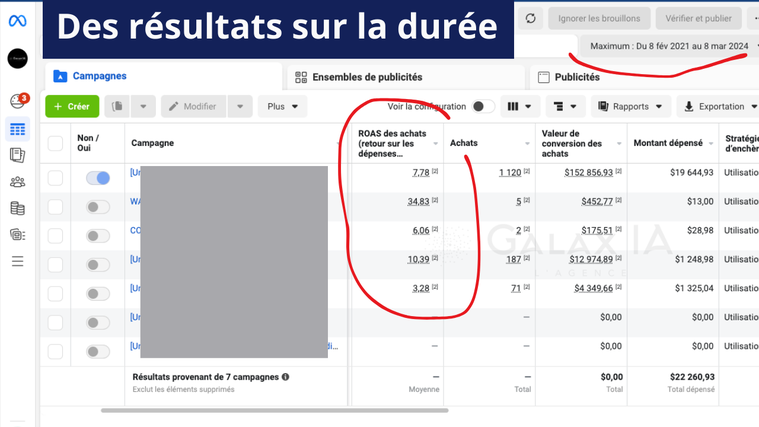Switch to the Publicités tab
Screen dimensions: 759x427
click(577, 77)
